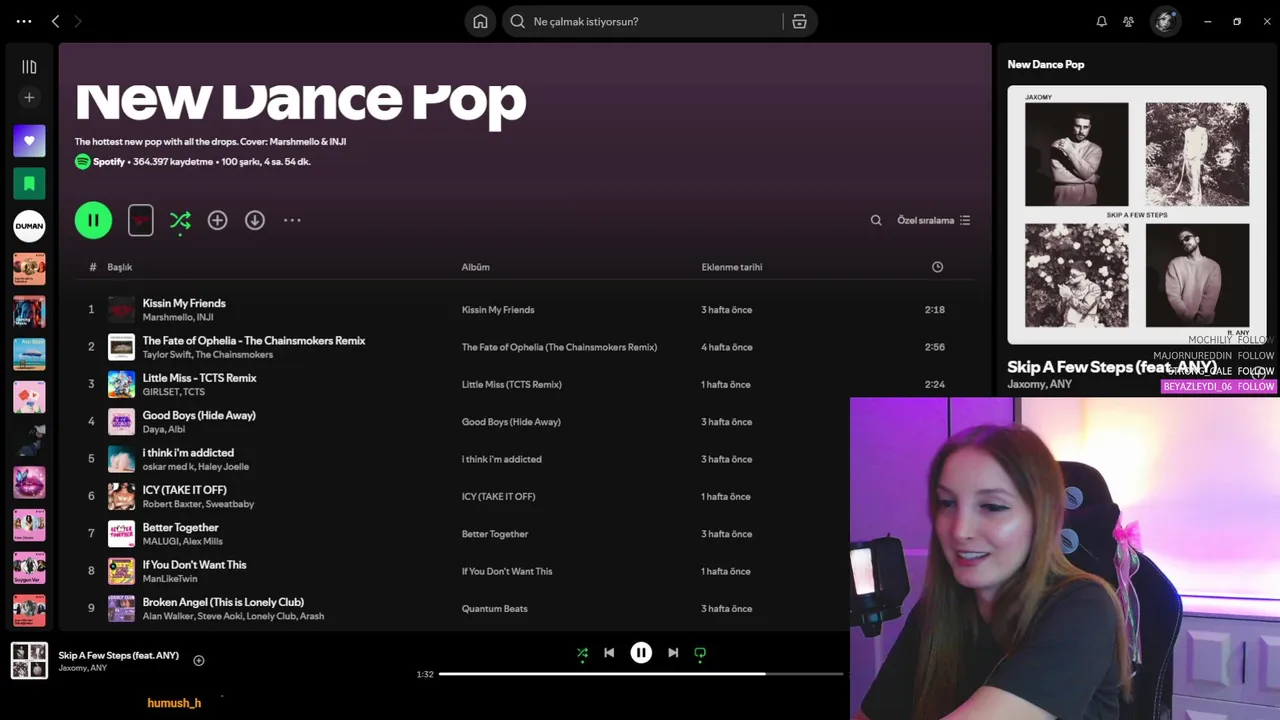Open the Browse icon in search bar
This screenshot has width=1280, height=720.
pyautogui.click(x=799, y=21)
